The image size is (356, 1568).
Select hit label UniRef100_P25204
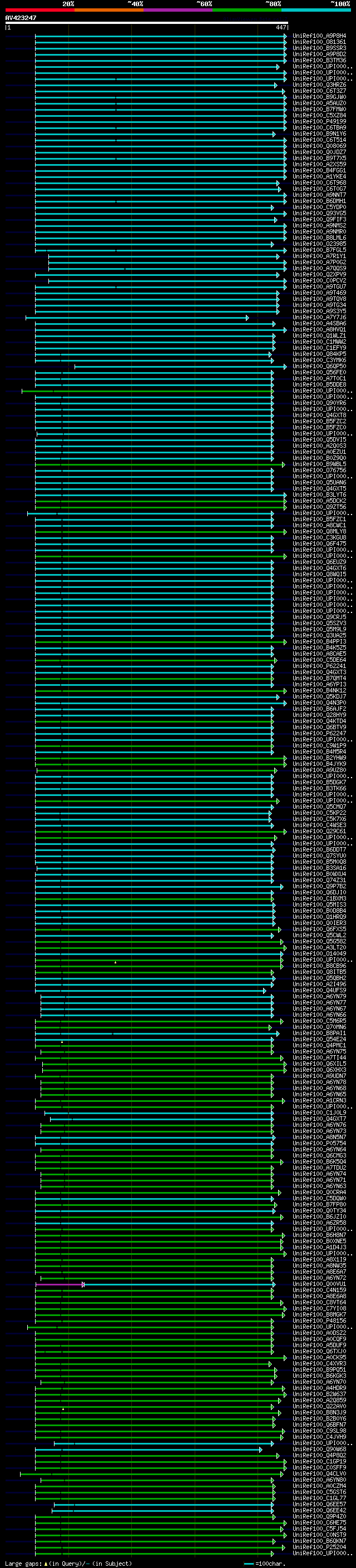coord(319,1547)
